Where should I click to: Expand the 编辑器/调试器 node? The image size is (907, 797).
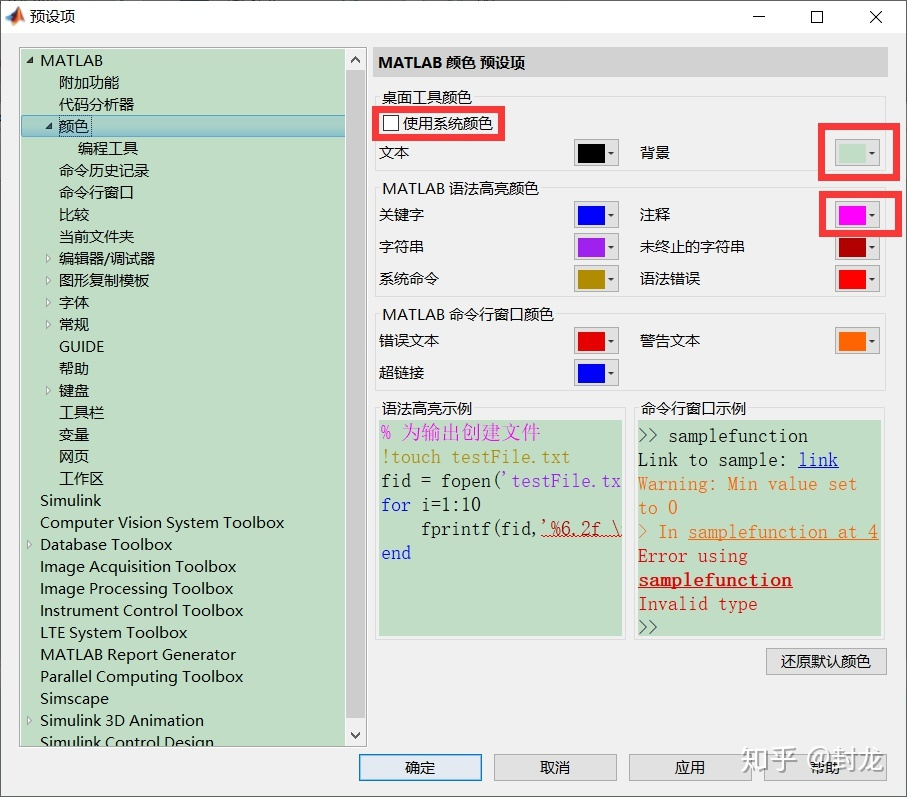[x=48, y=259]
